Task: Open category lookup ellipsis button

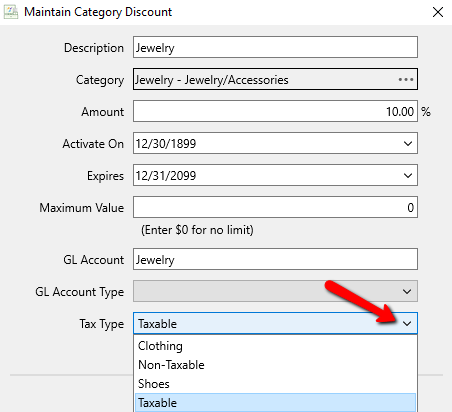Action: pos(406,80)
